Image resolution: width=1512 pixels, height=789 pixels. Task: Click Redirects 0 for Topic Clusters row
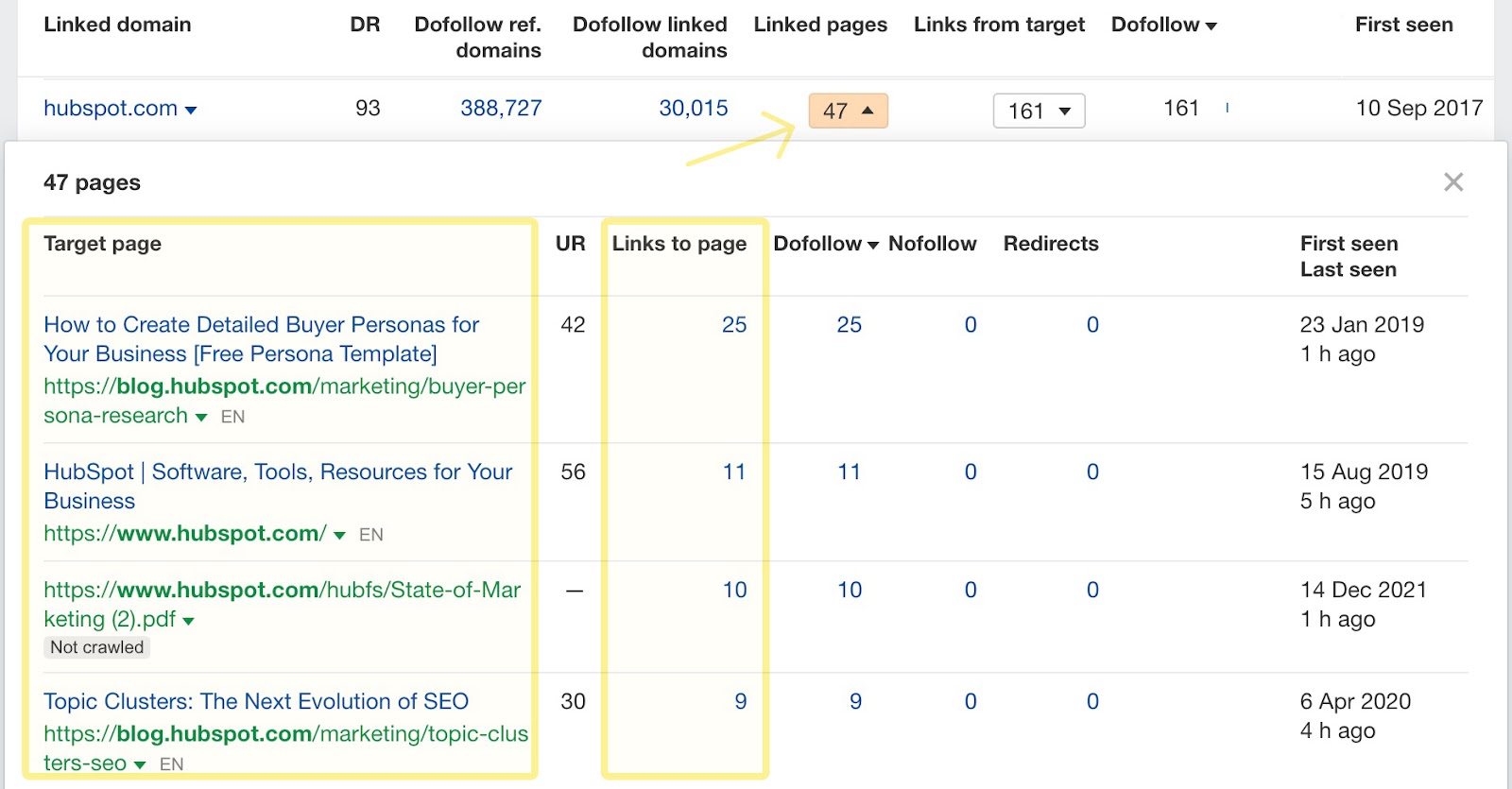1092,701
